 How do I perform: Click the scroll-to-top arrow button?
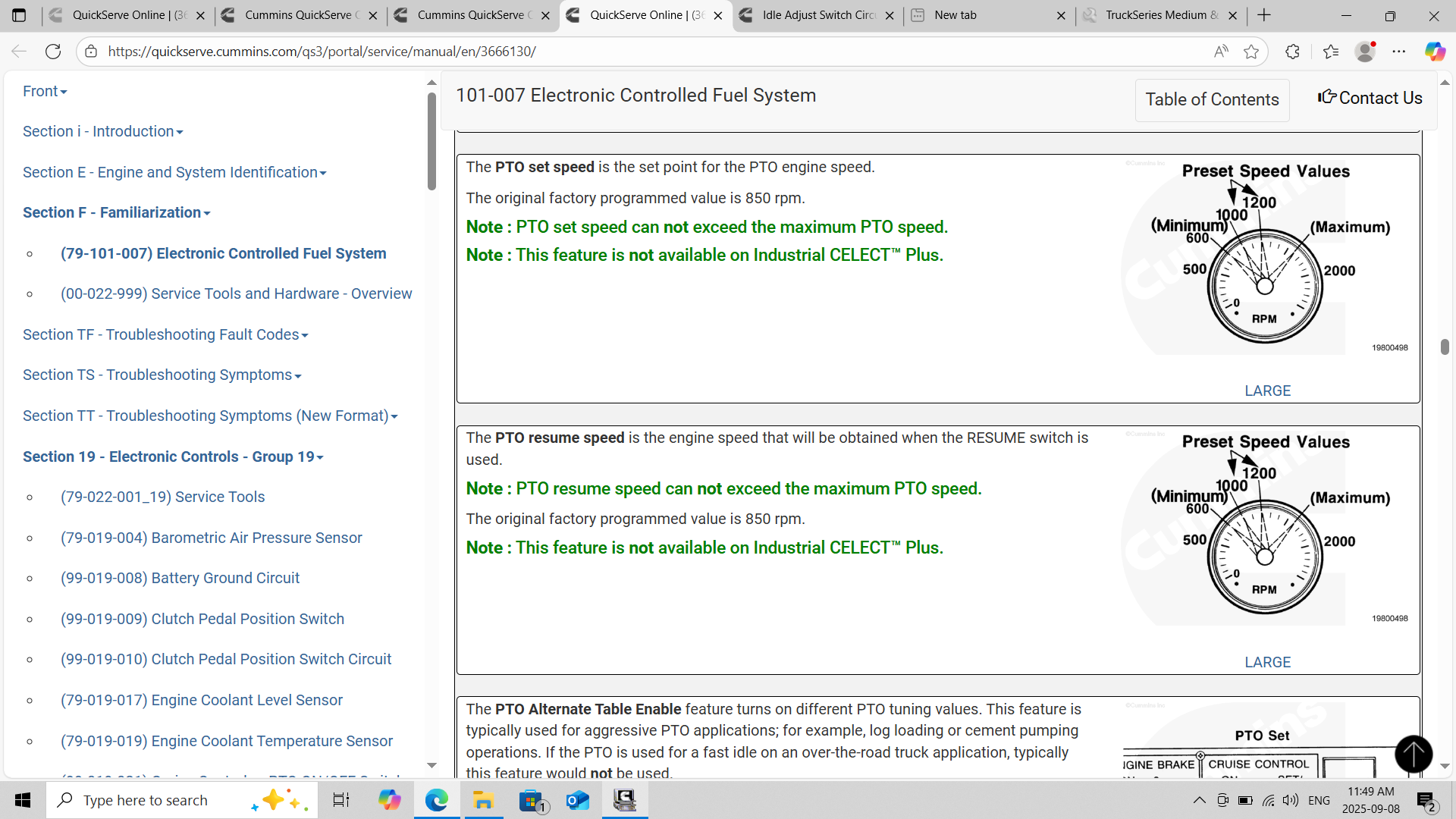(1413, 754)
